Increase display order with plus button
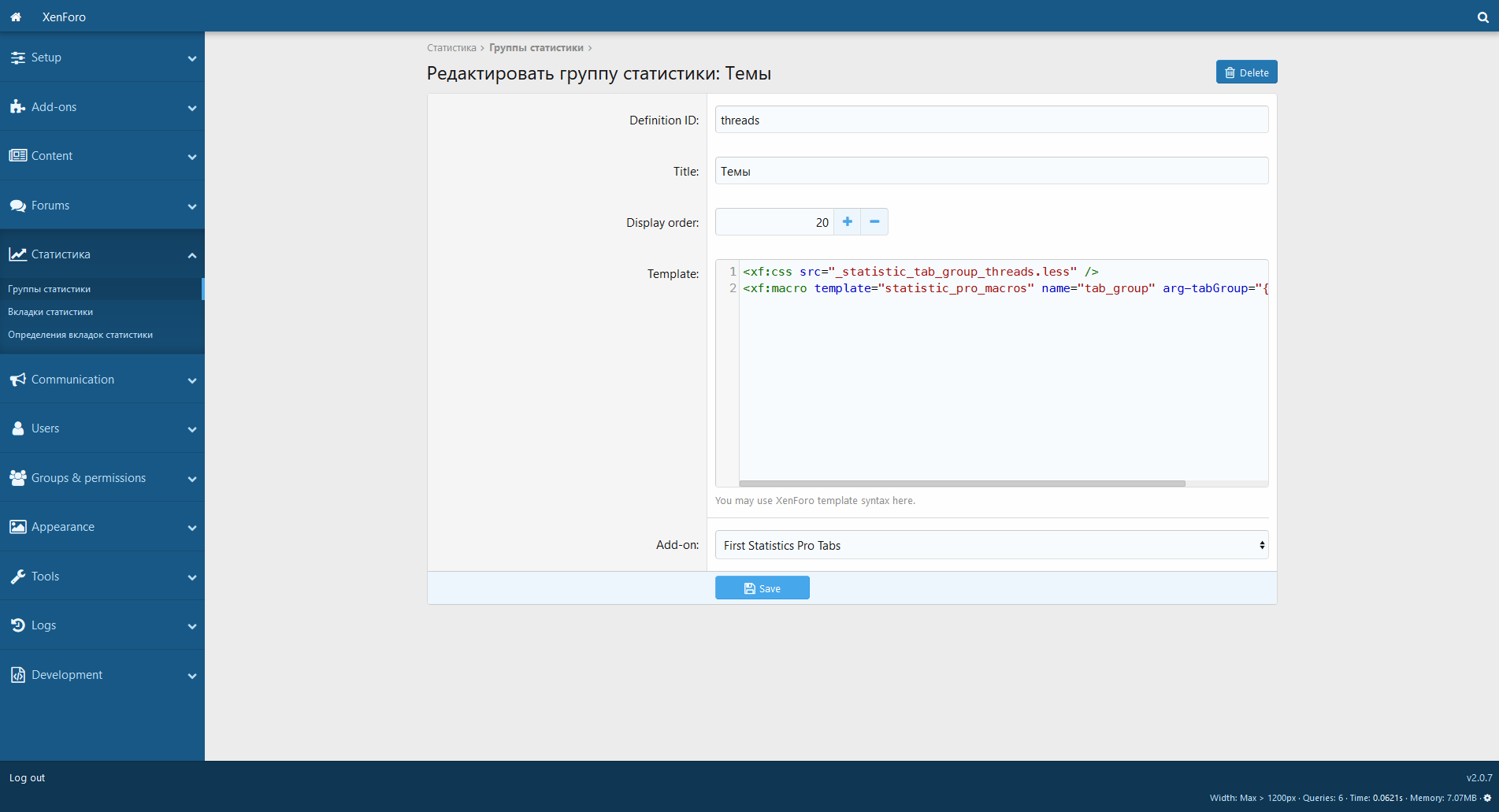Screen dimensions: 1499x812 click(x=847, y=222)
